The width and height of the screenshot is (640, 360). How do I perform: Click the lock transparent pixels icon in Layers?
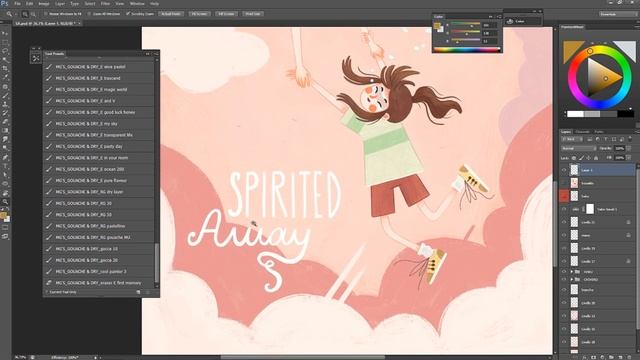pyautogui.click(x=573, y=158)
